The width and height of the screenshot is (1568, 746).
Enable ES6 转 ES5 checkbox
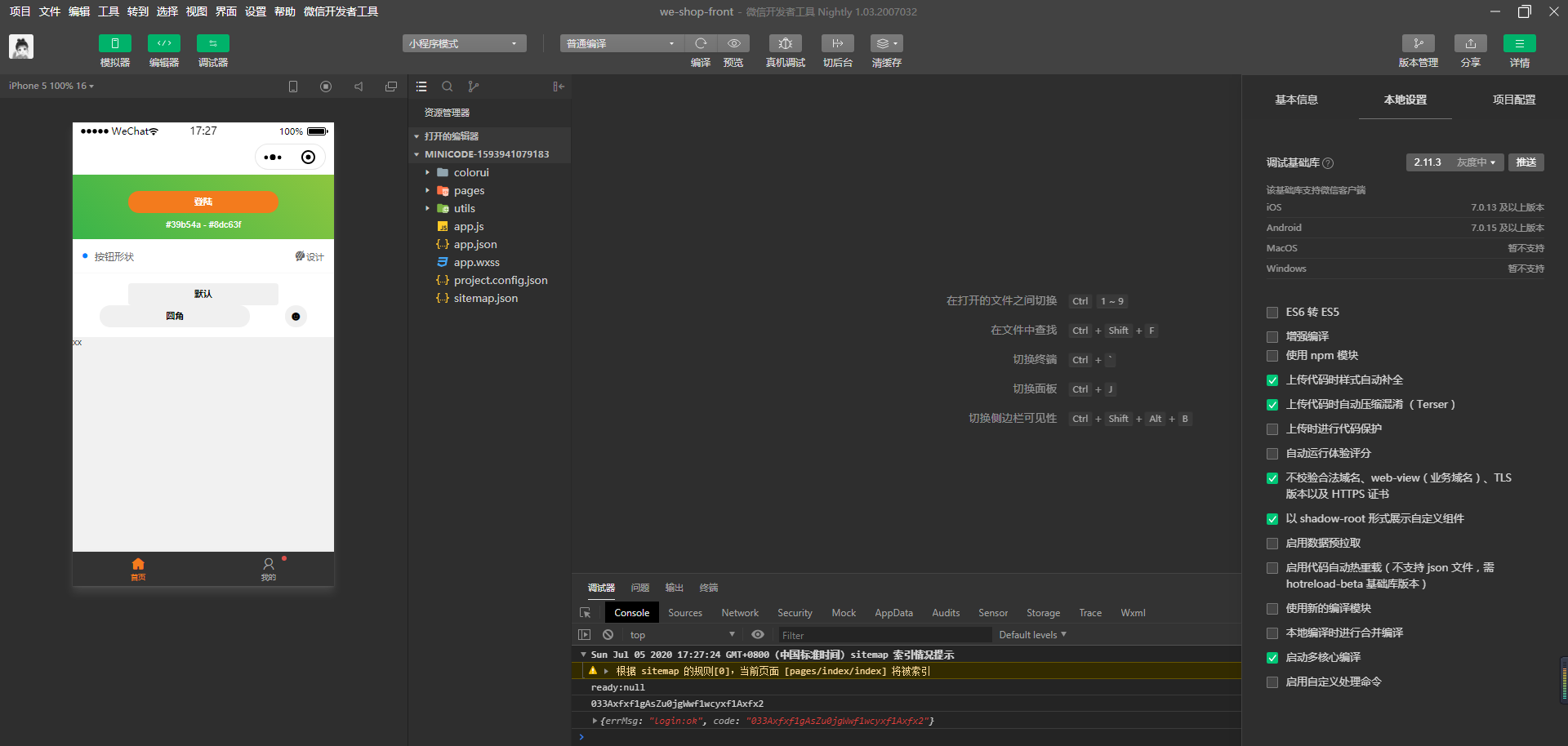click(1272, 313)
